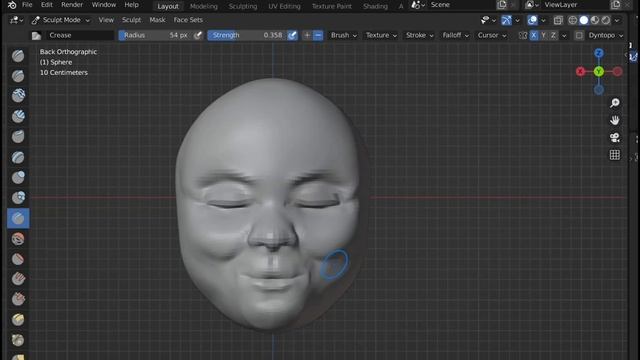
Task: Open the Sculpt Mode dropdown
Action: point(61,20)
